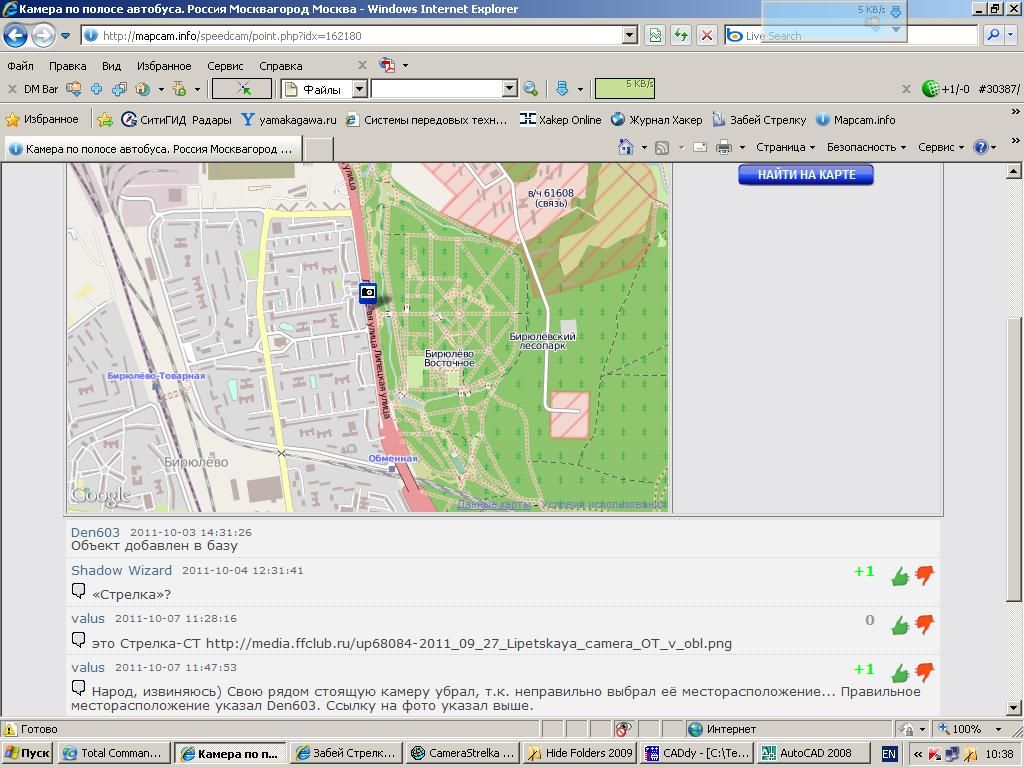The height and width of the screenshot is (768, 1024).
Task: Expand the address bar URL dropdown
Action: tap(630, 36)
